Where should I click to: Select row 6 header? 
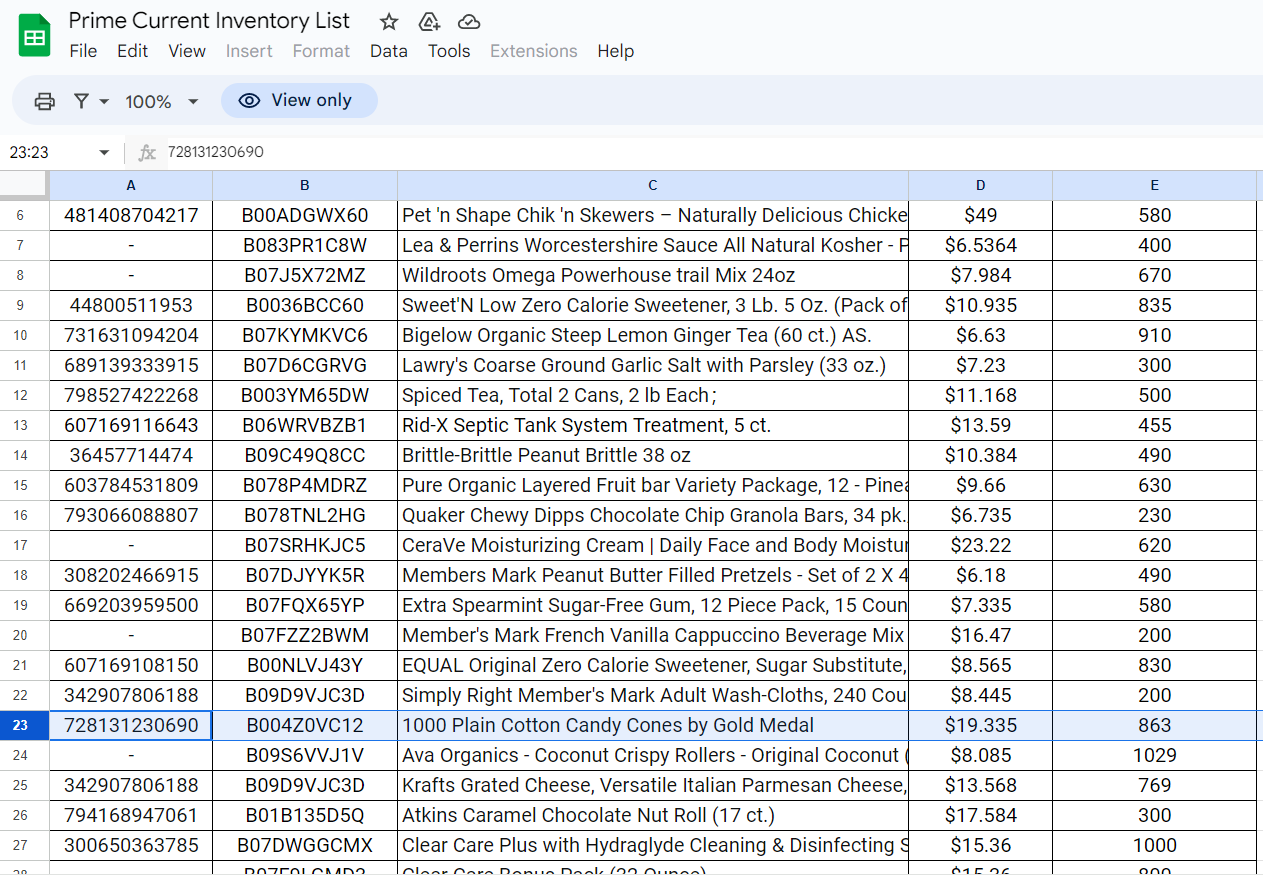coord(24,215)
